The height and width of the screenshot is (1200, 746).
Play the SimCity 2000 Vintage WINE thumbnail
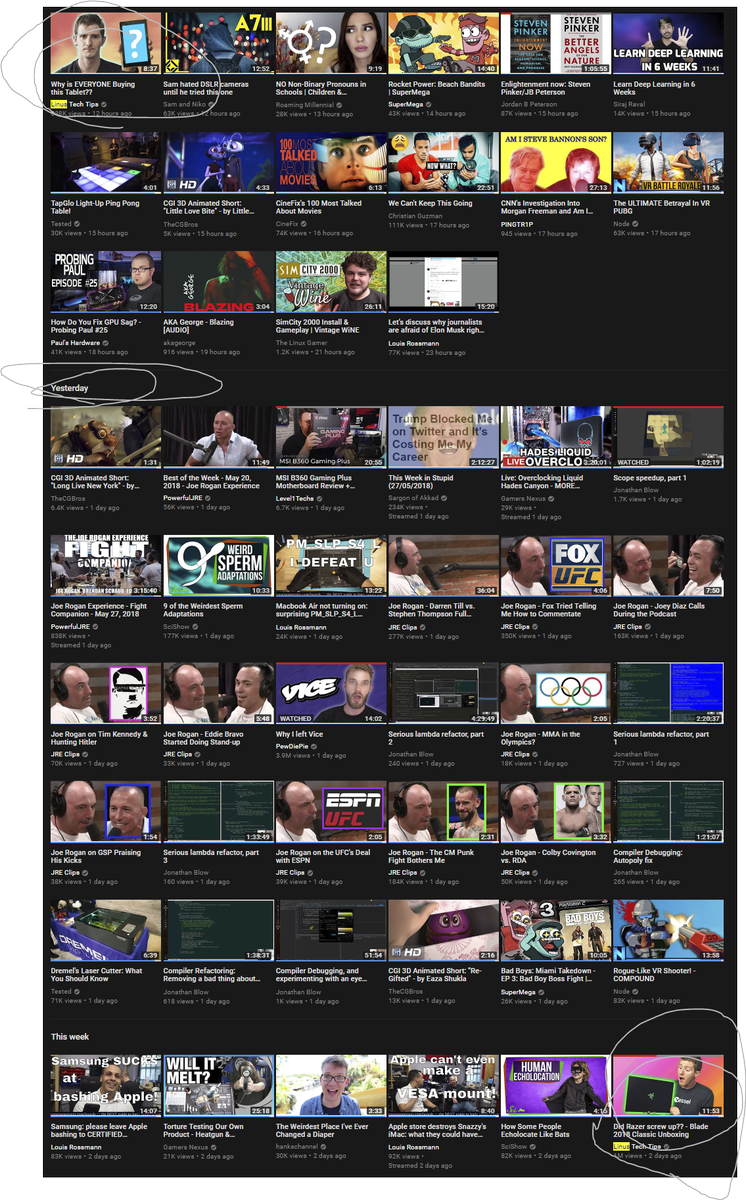(x=331, y=281)
